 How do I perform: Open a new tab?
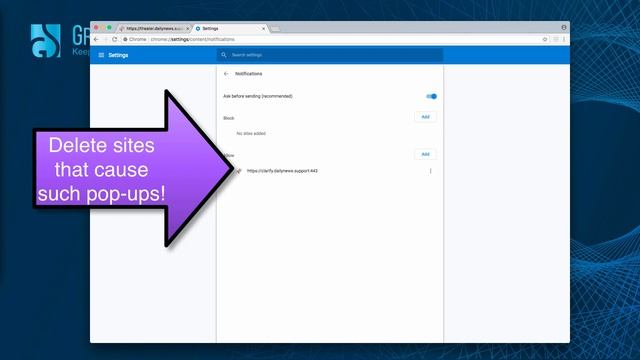tap(276, 29)
